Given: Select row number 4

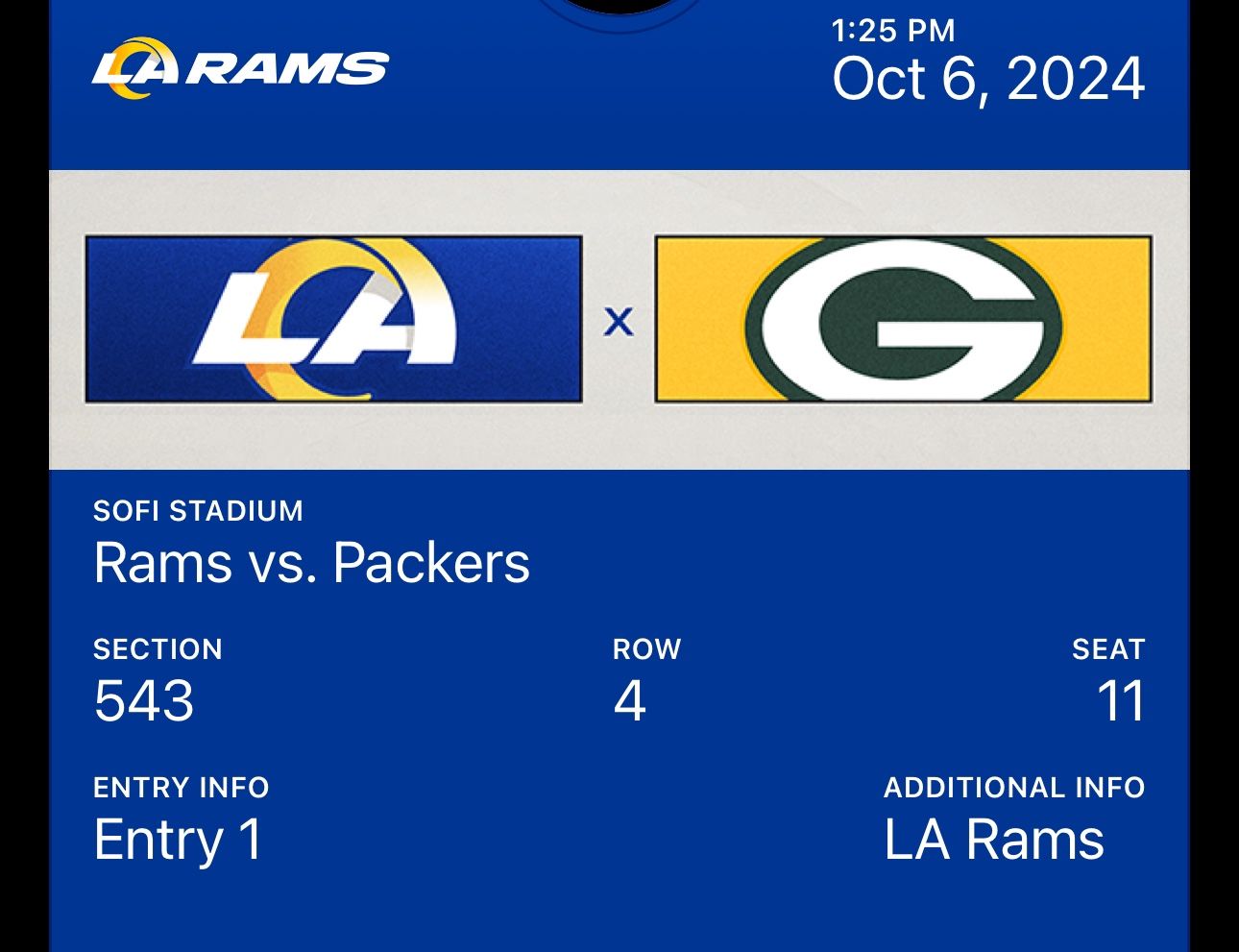Looking at the screenshot, I should point(629,700).
